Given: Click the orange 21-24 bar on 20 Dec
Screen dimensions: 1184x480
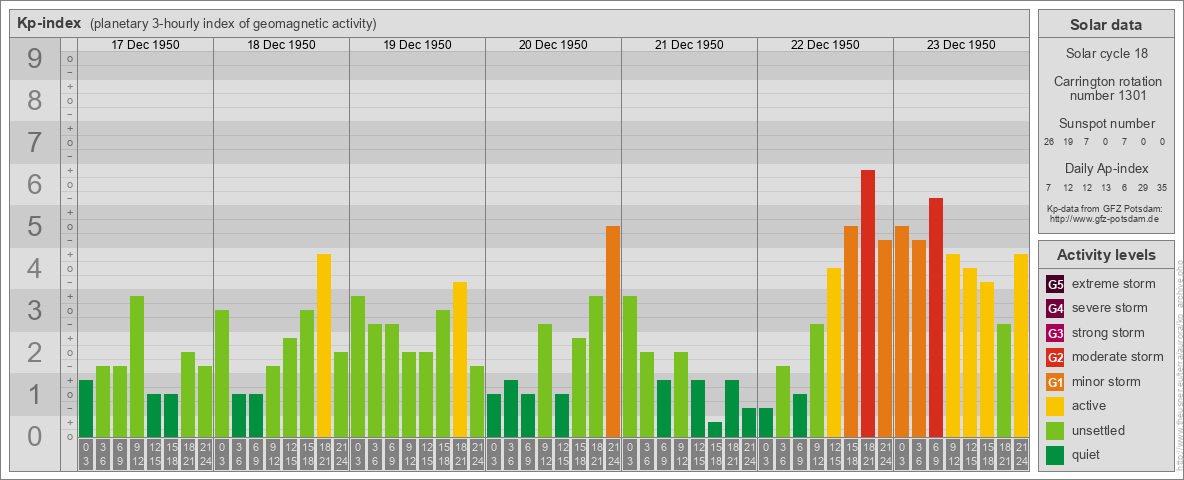Looking at the screenshot, I should coord(613,331).
